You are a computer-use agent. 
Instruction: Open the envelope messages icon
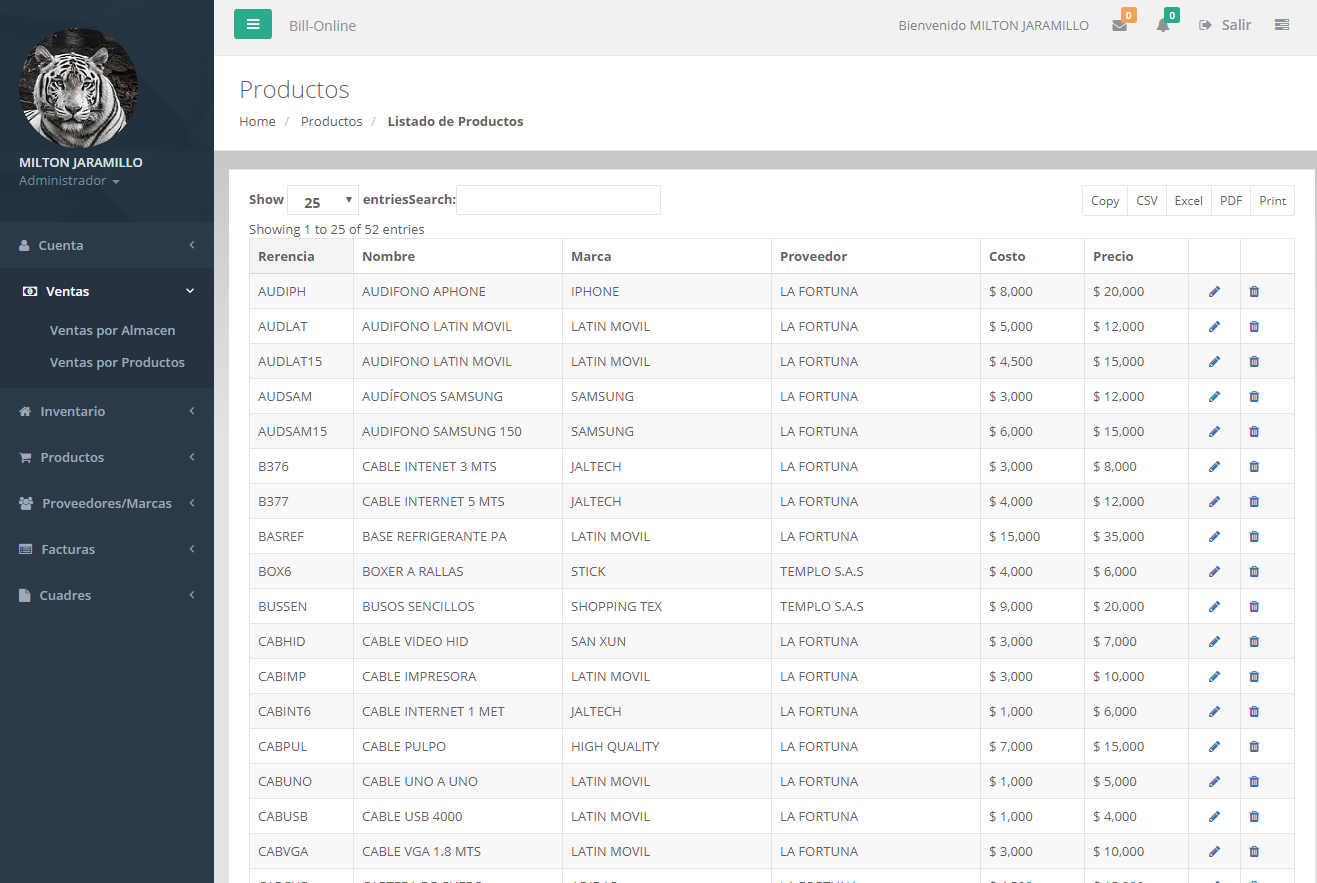tap(1119, 25)
